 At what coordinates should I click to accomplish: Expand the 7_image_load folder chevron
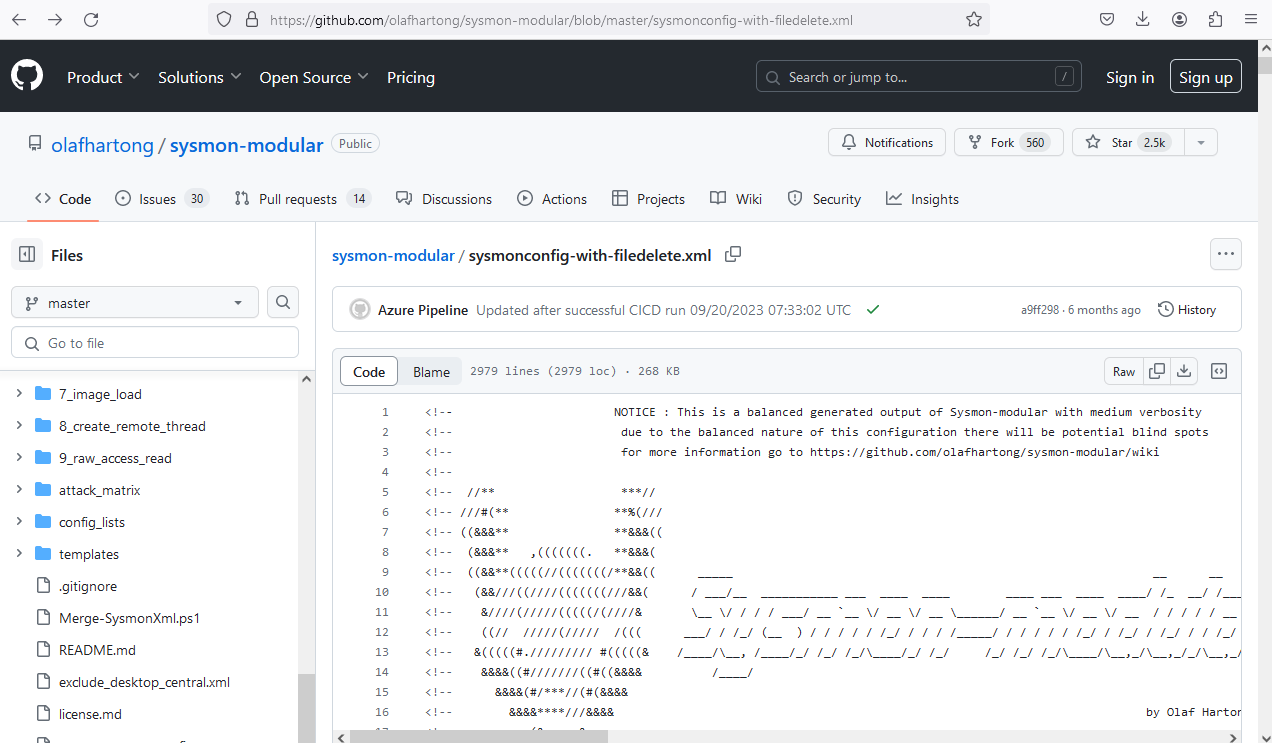[x=18, y=394]
